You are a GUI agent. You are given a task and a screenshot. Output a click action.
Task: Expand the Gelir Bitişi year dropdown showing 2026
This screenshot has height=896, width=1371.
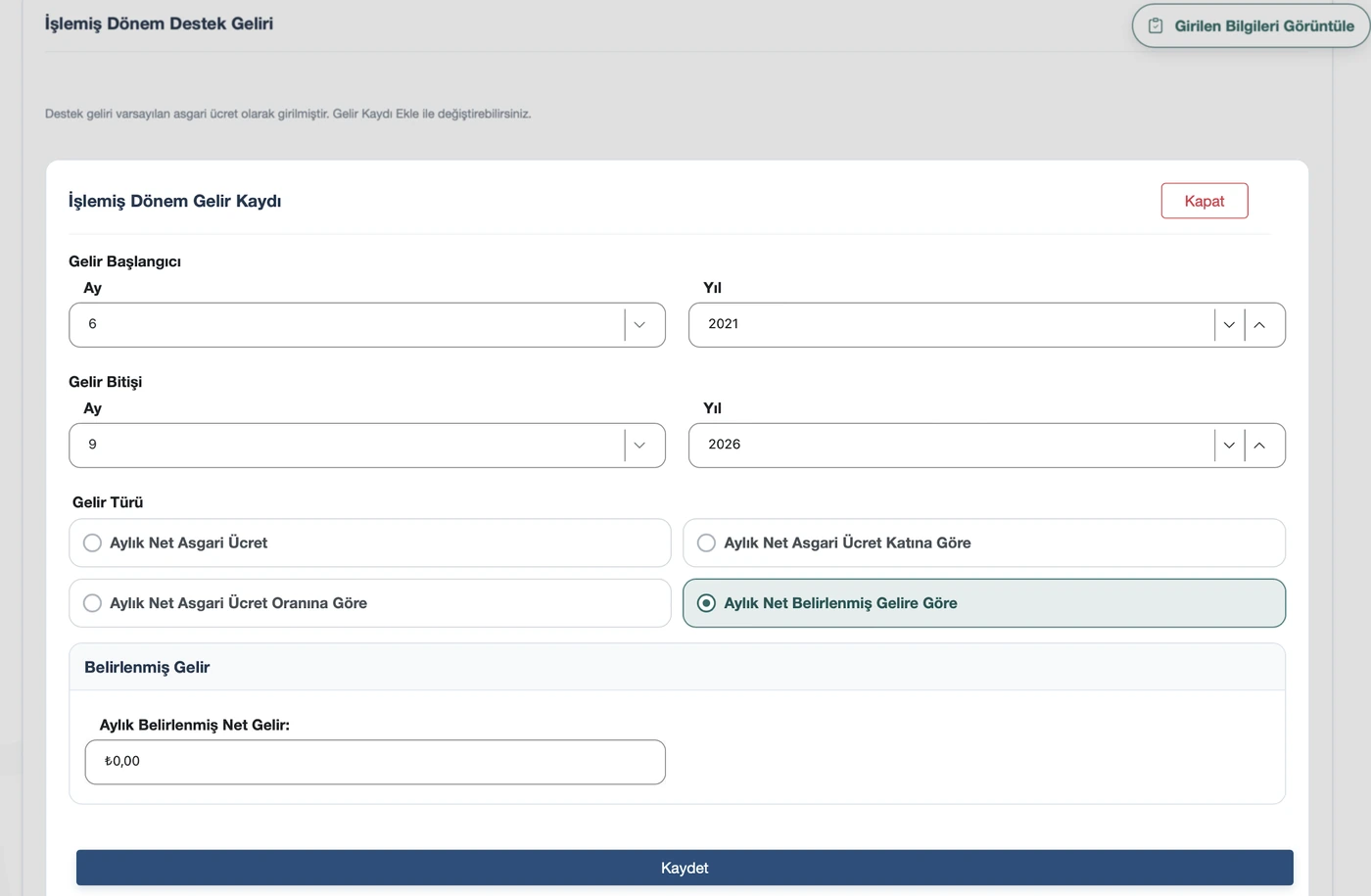[x=986, y=446]
